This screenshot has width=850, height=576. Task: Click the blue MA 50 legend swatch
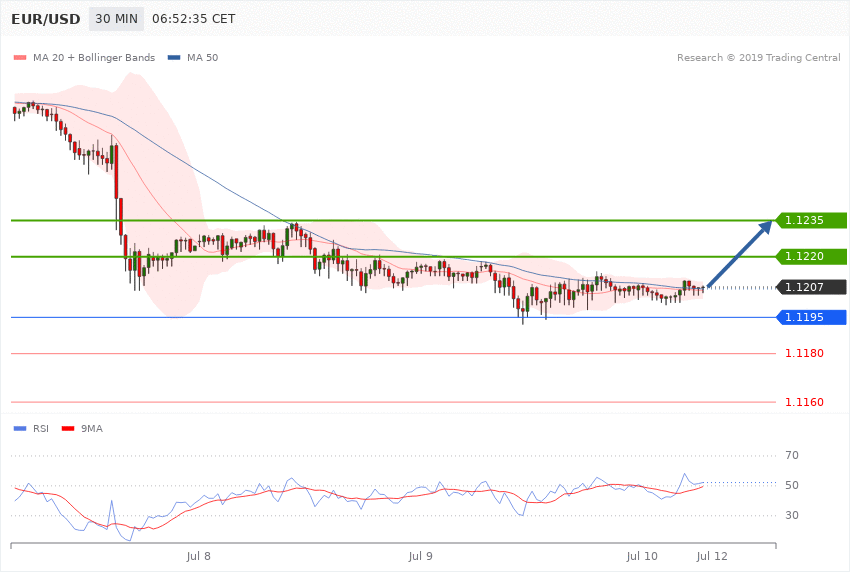pyautogui.click(x=174, y=57)
